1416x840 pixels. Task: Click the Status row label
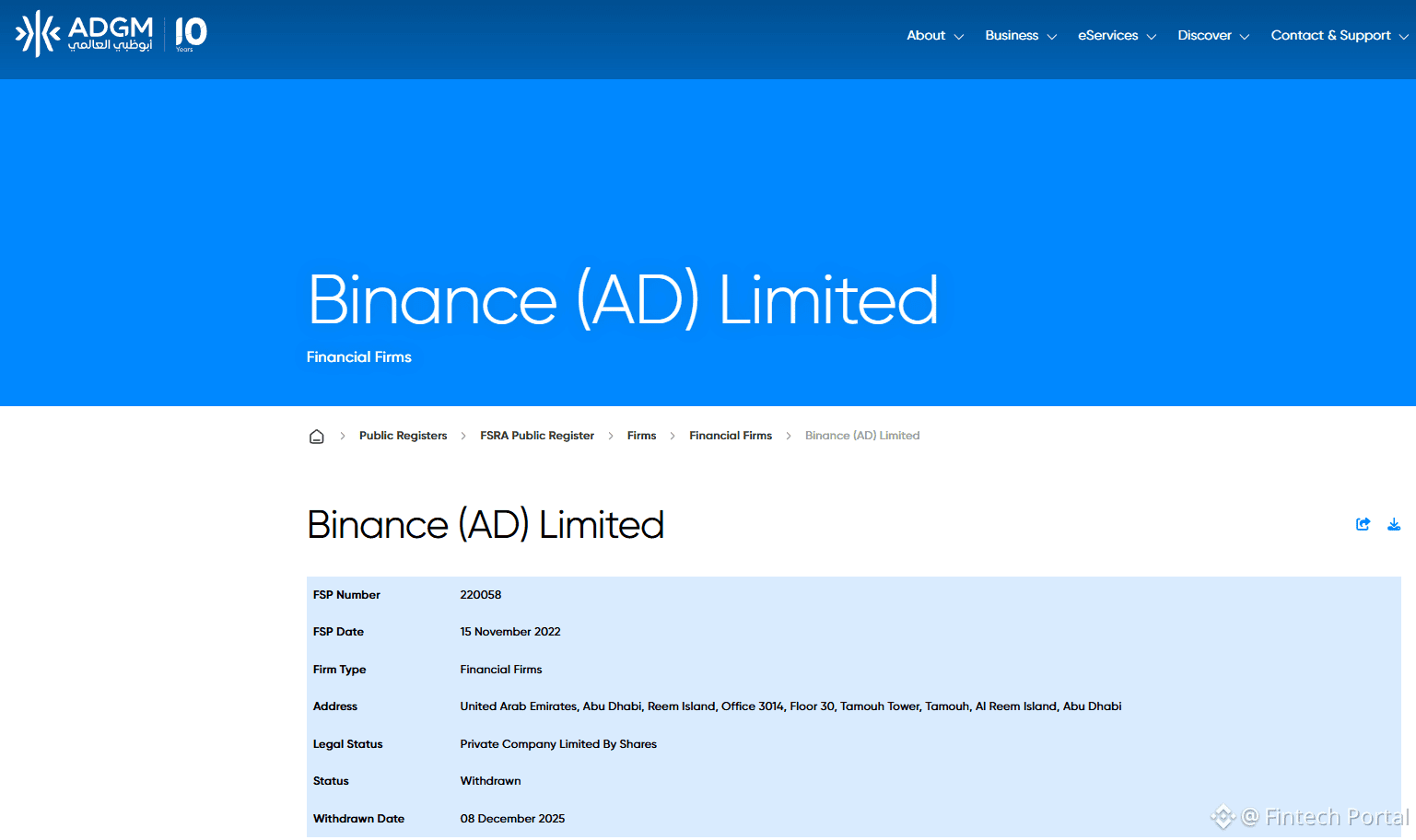(x=331, y=781)
